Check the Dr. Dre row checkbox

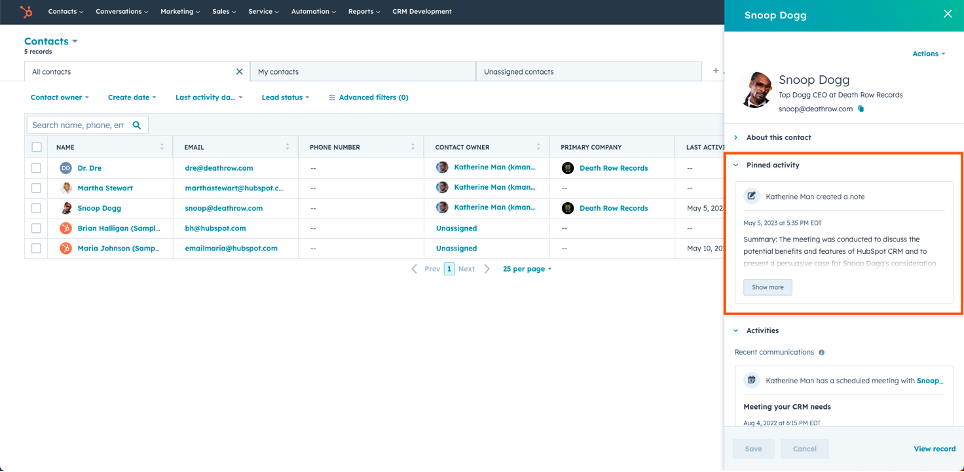click(x=36, y=168)
